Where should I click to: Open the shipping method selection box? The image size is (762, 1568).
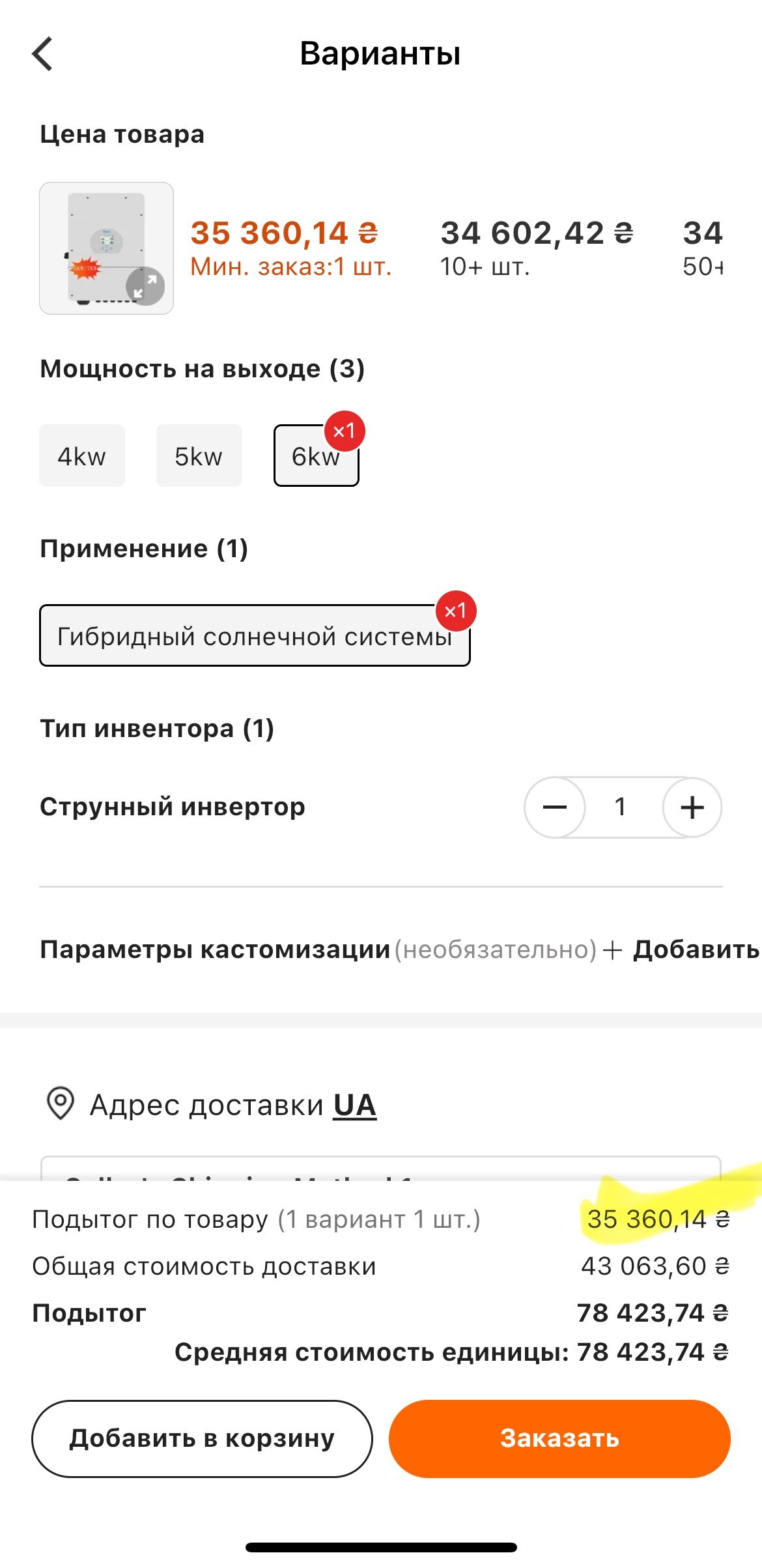point(380,1169)
